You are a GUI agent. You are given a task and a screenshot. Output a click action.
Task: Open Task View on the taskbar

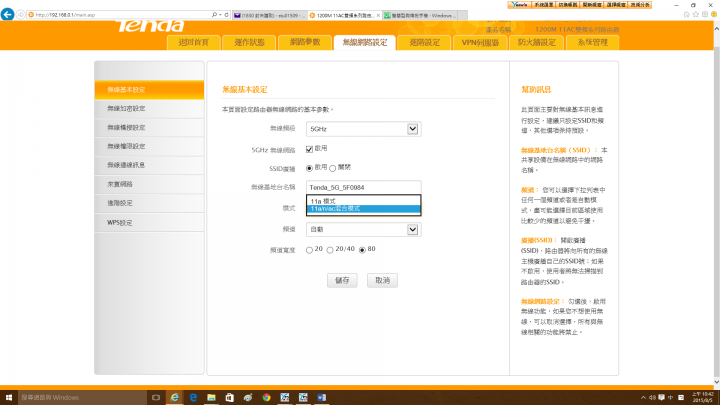[x=156, y=397]
